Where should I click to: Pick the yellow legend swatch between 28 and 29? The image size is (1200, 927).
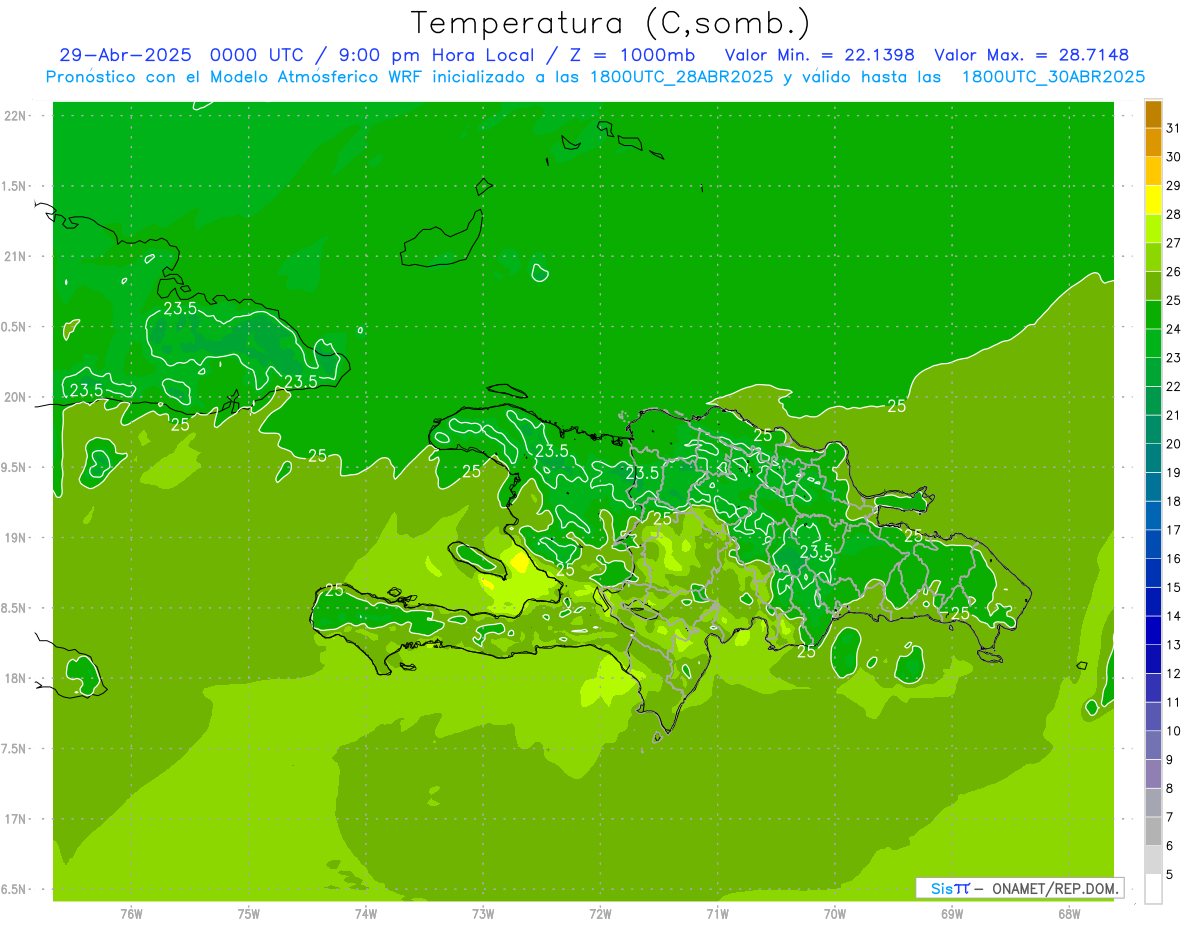click(1153, 200)
